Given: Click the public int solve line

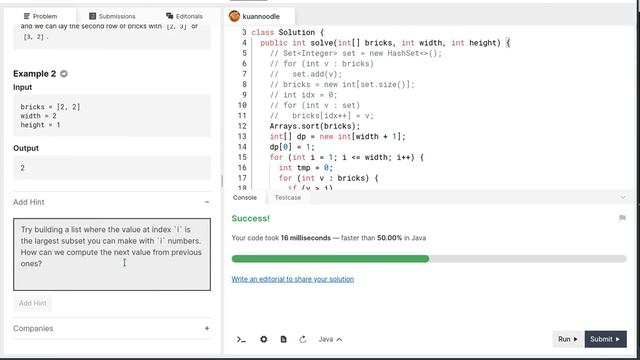Looking at the screenshot, I should [x=385, y=43].
